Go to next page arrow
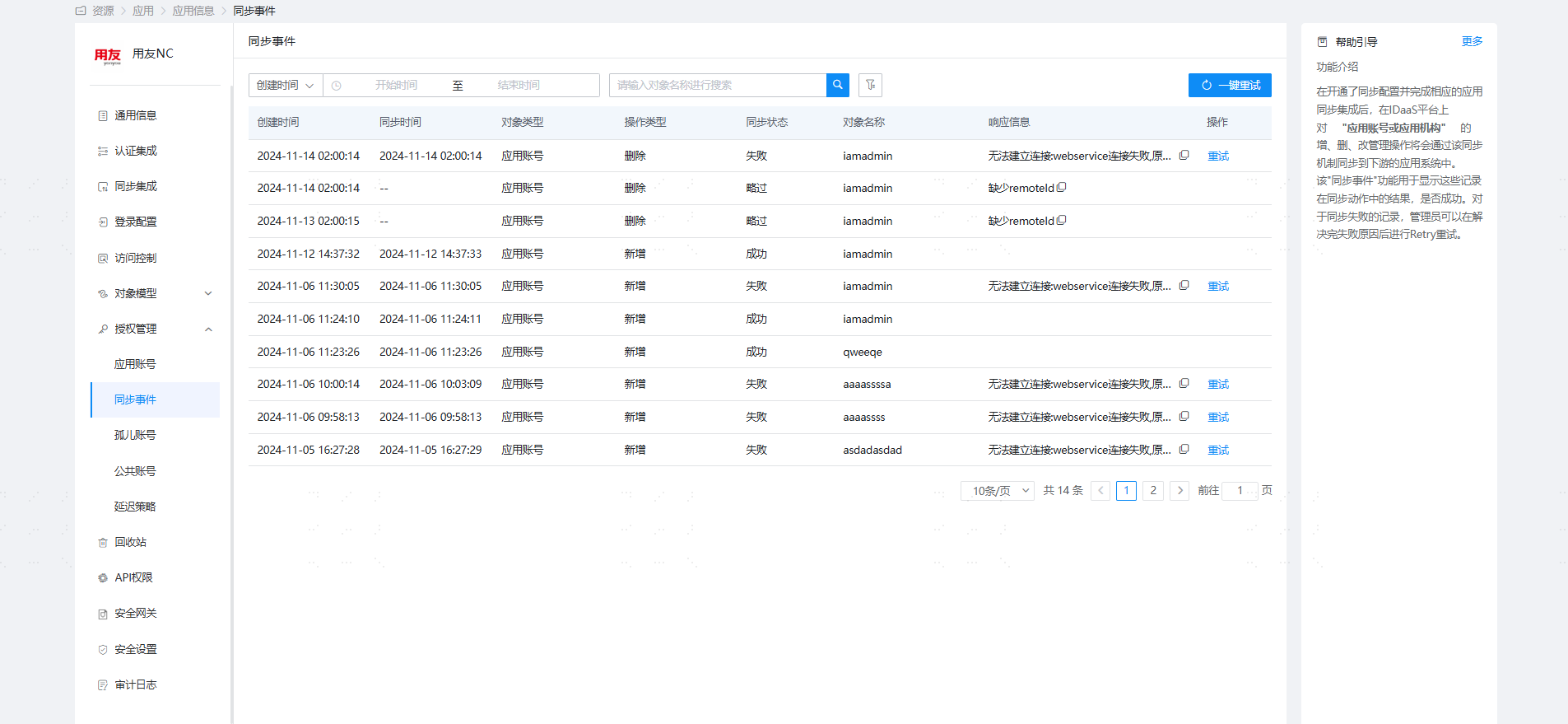Screen dimensions: 1568x724 click(1179, 491)
